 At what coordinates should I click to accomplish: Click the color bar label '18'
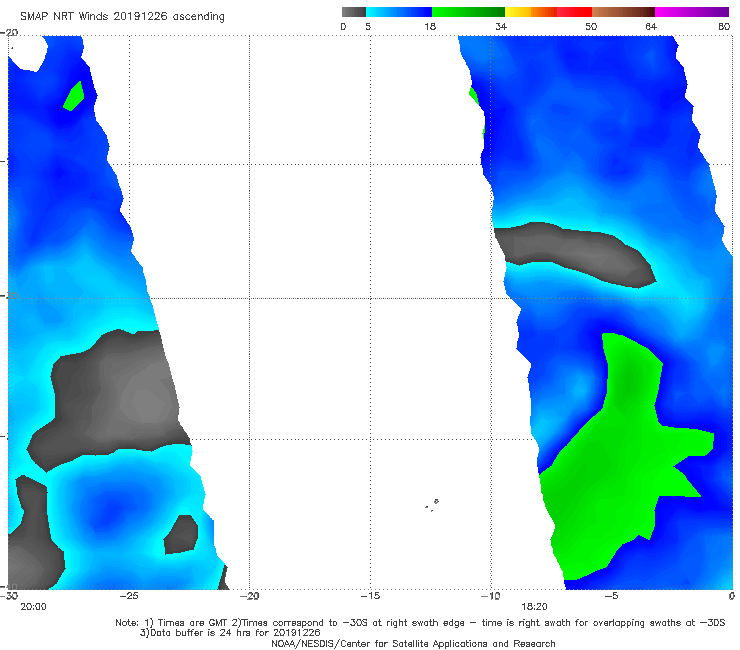[430, 26]
